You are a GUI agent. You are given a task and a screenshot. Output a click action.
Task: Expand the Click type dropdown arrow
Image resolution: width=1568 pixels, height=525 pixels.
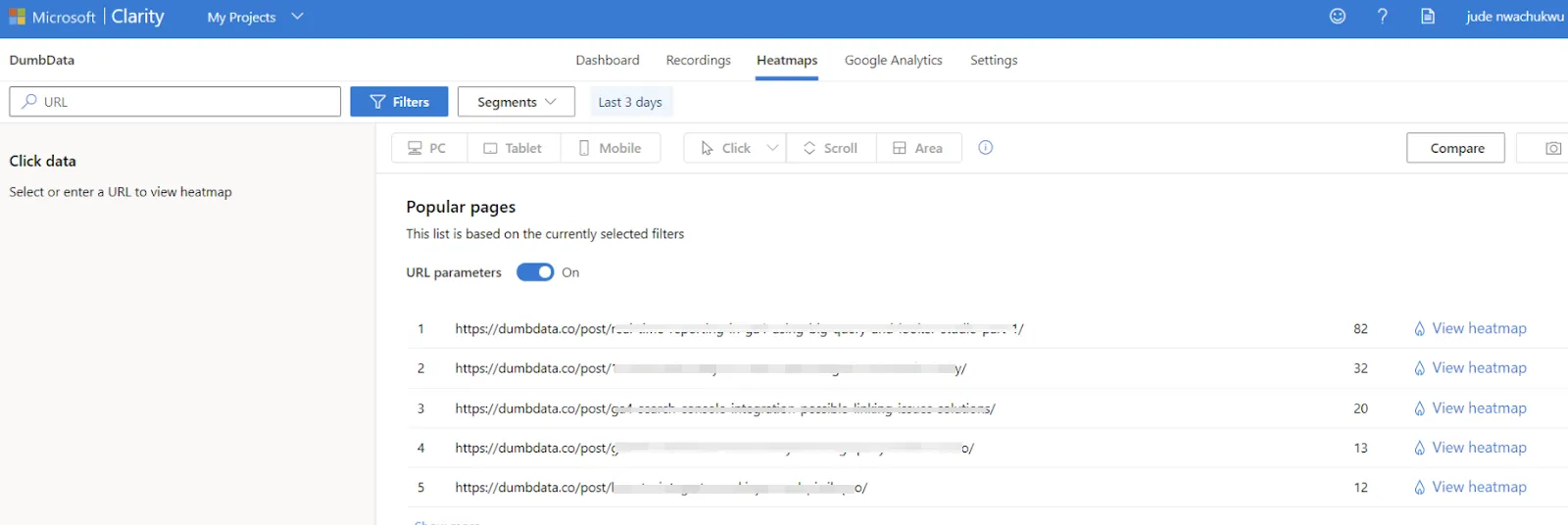click(x=772, y=148)
